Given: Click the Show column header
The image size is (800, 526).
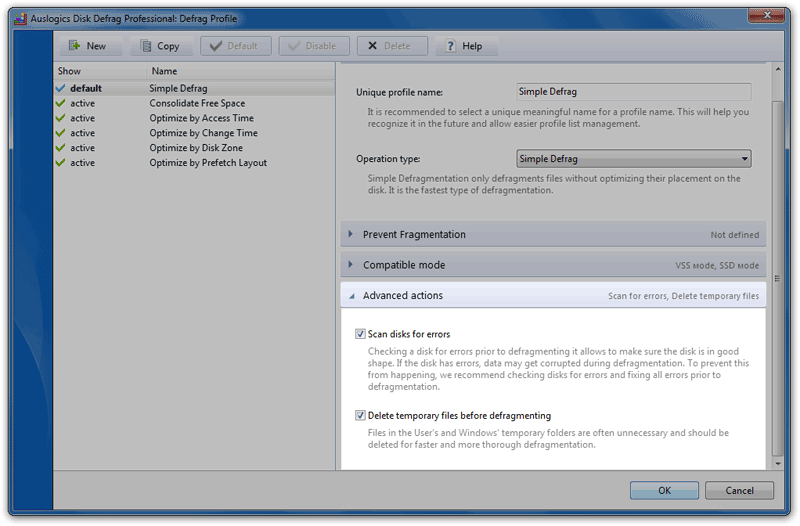Looking at the screenshot, I should 100,71.
